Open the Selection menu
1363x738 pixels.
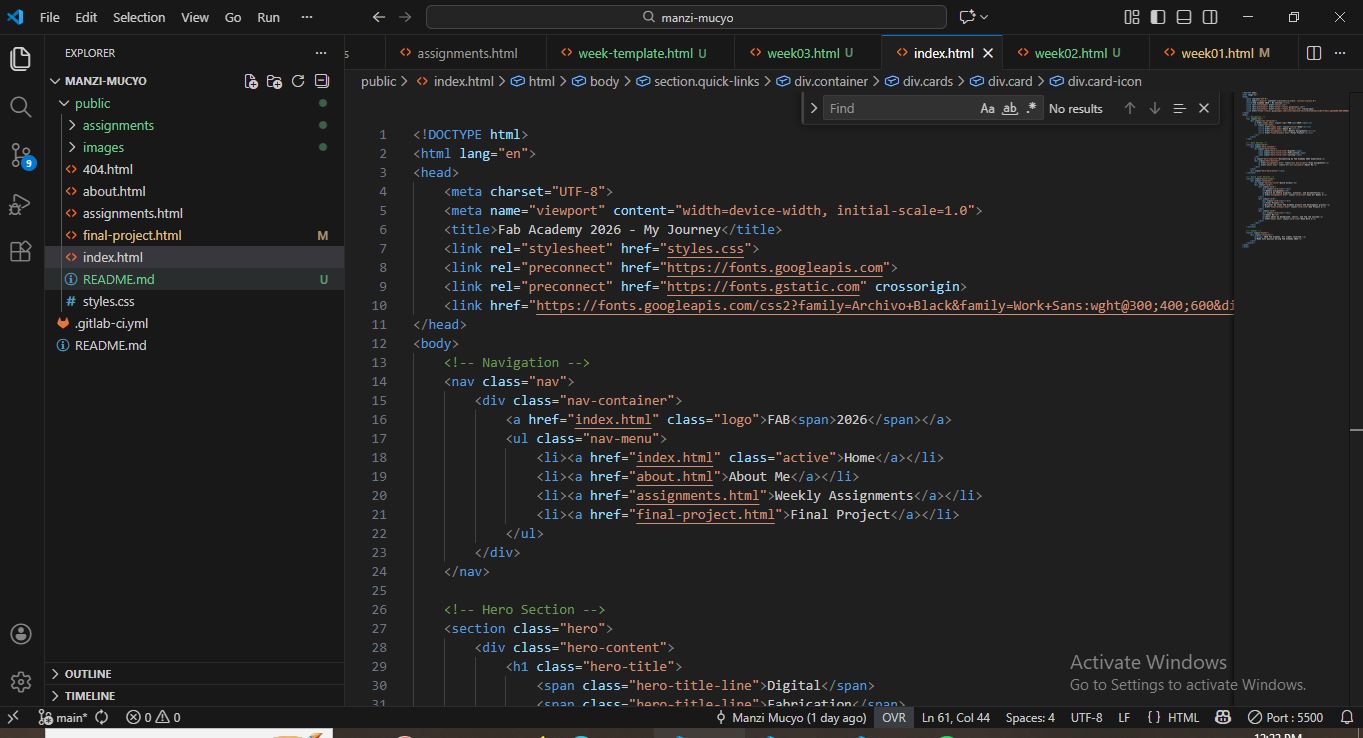139,17
